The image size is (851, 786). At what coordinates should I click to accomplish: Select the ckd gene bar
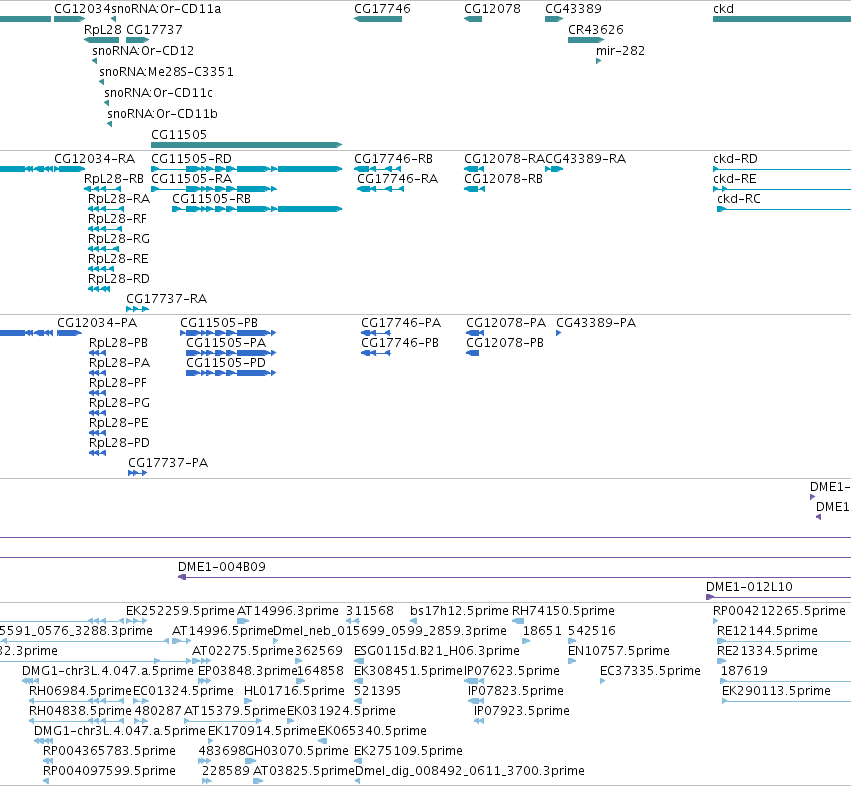click(x=782, y=19)
